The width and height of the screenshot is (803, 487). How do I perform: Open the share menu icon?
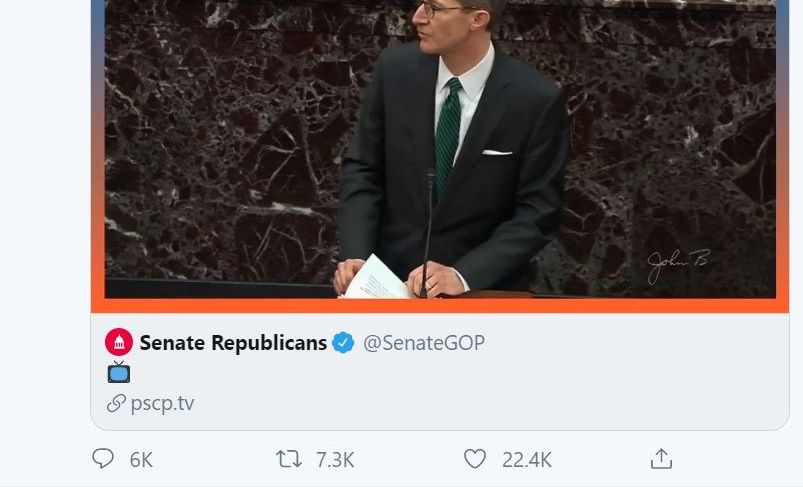(x=661, y=459)
